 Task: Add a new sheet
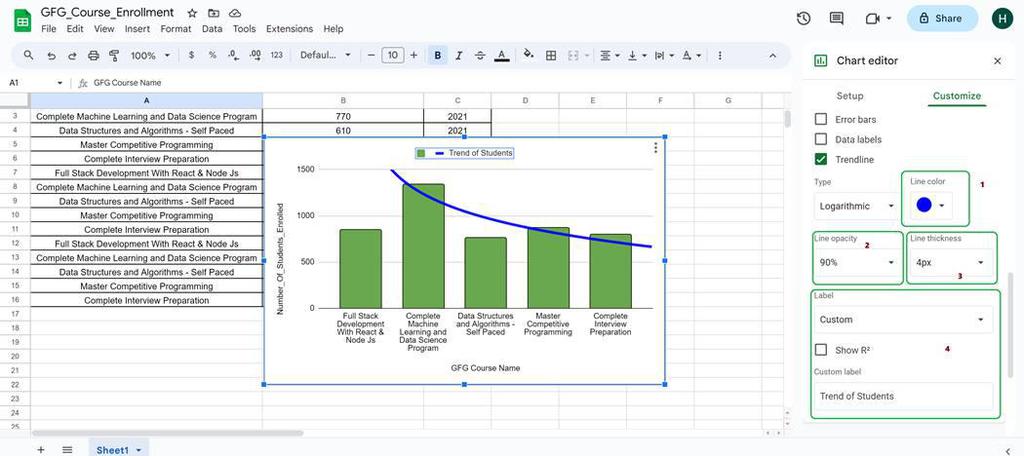coord(40,449)
